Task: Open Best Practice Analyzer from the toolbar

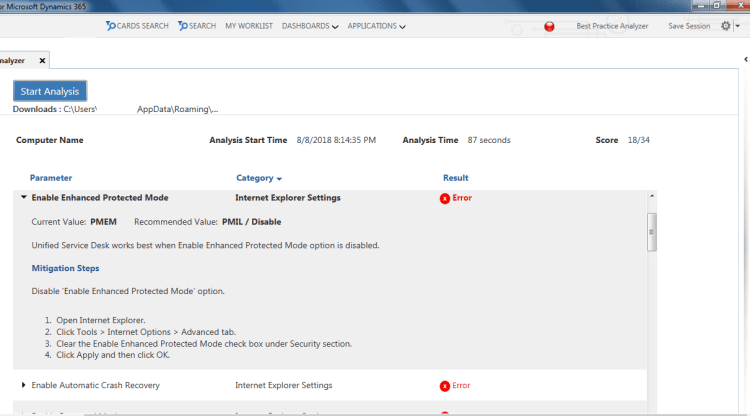Action: click(x=612, y=26)
